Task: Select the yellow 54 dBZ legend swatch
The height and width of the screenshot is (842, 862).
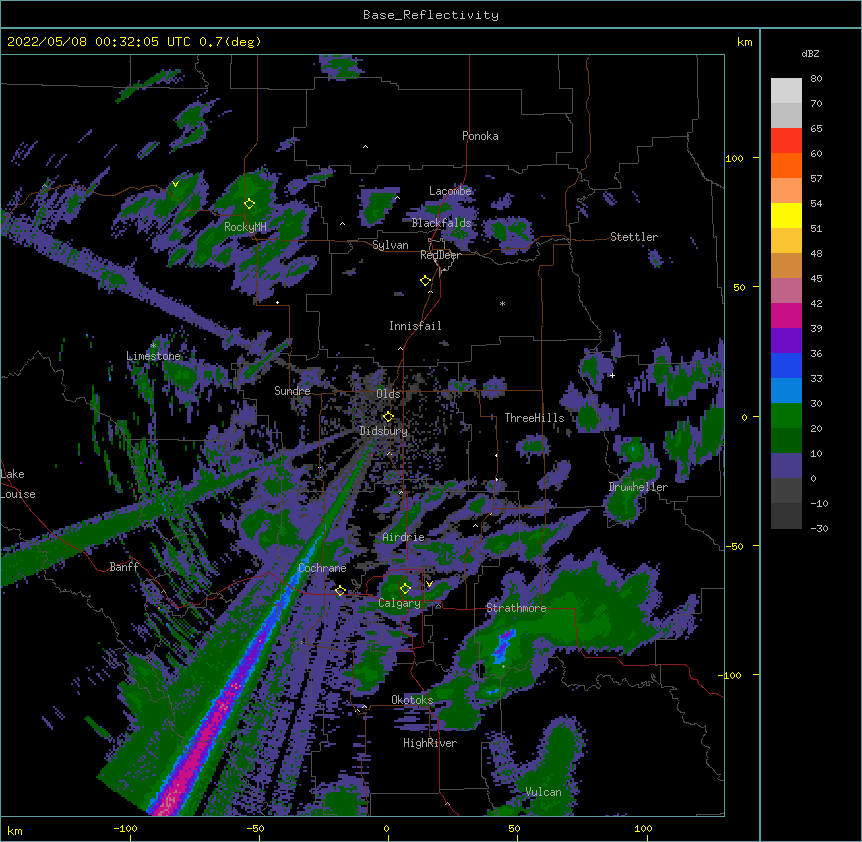Action: (786, 215)
